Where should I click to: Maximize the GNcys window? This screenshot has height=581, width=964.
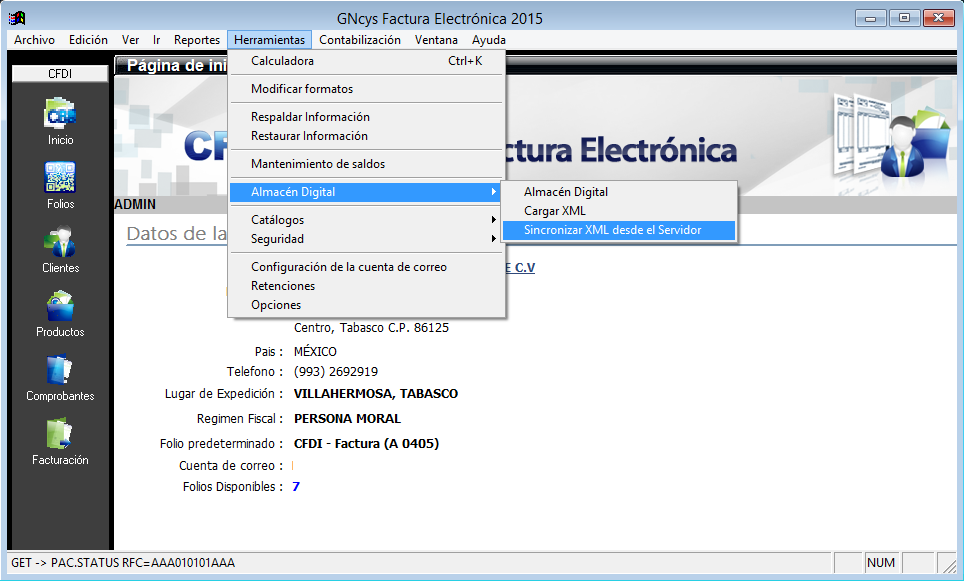pyautogui.click(x=904, y=18)
